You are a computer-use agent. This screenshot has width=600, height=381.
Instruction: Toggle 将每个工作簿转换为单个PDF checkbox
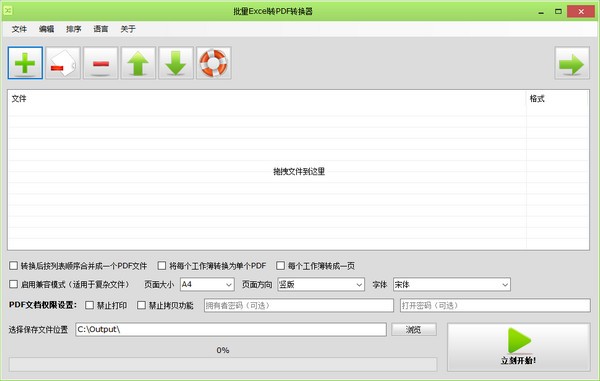pos(162,265)
